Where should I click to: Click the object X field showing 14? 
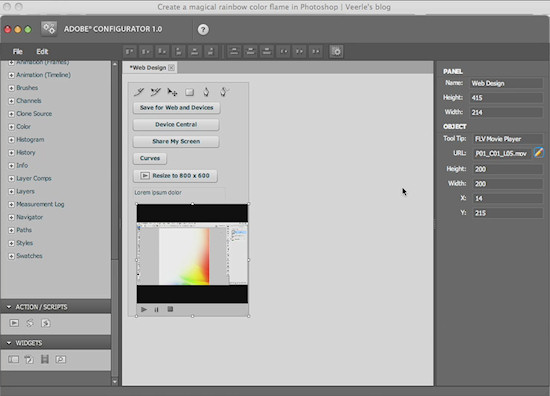pyautogui.click(x=508, y=198)
